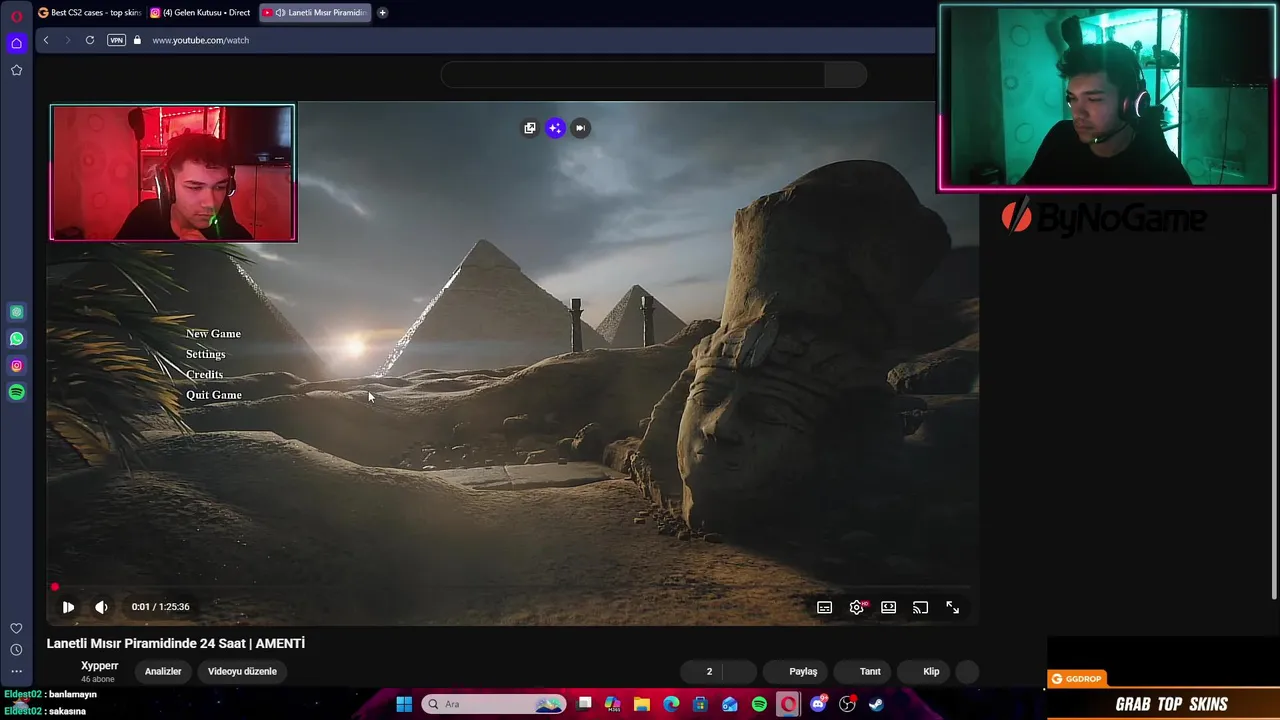Select Quit Game in game menu
The height and width of the screenshot is (720, 1280).
coord(213,395)
